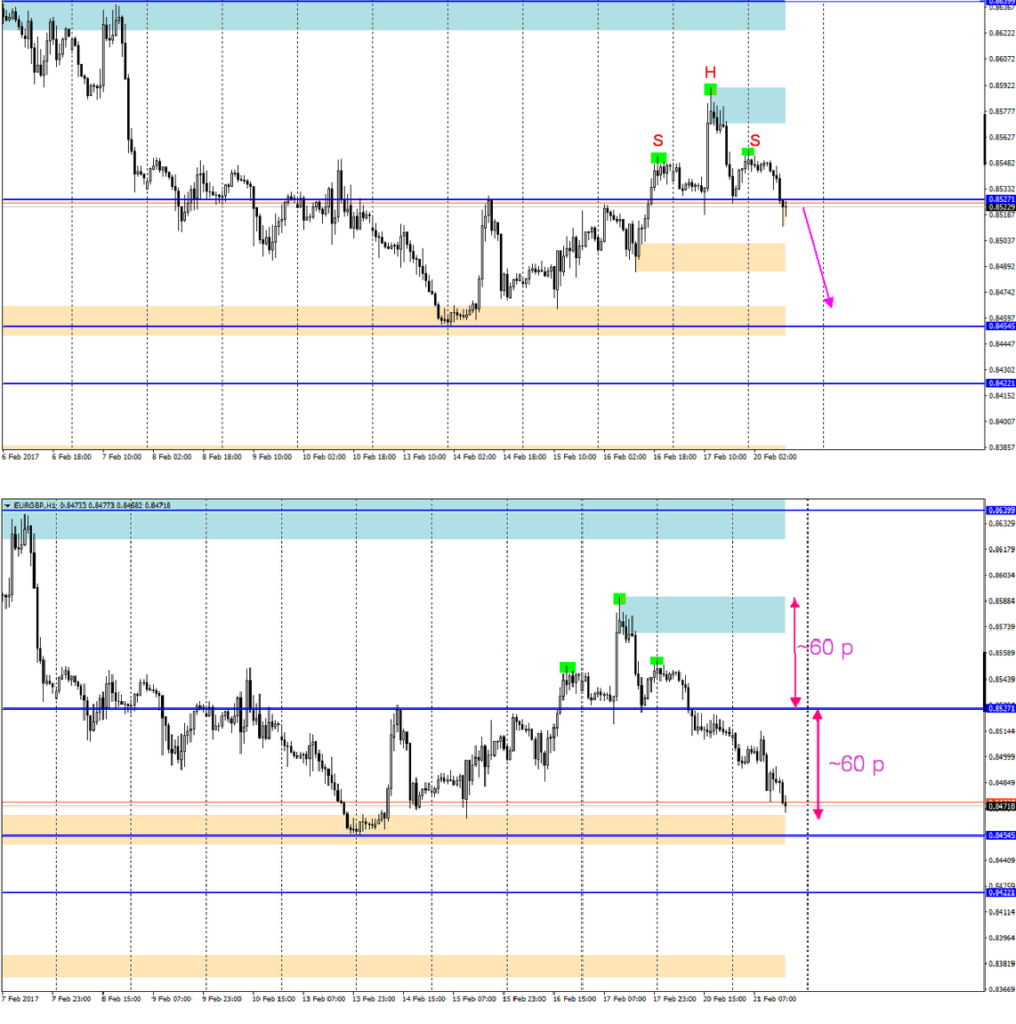This screenshot has width=1016, height=1024.
Task: Click the 20 Feb 02:00 time label
Action: [775, 456]
